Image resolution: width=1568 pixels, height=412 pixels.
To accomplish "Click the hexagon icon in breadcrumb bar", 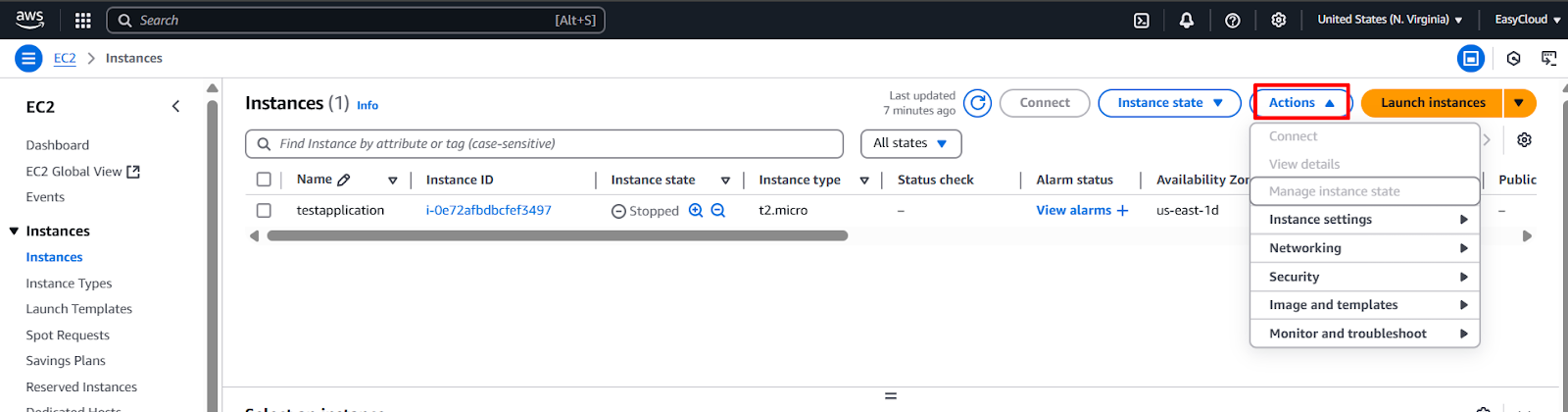I will point(1514,59).
